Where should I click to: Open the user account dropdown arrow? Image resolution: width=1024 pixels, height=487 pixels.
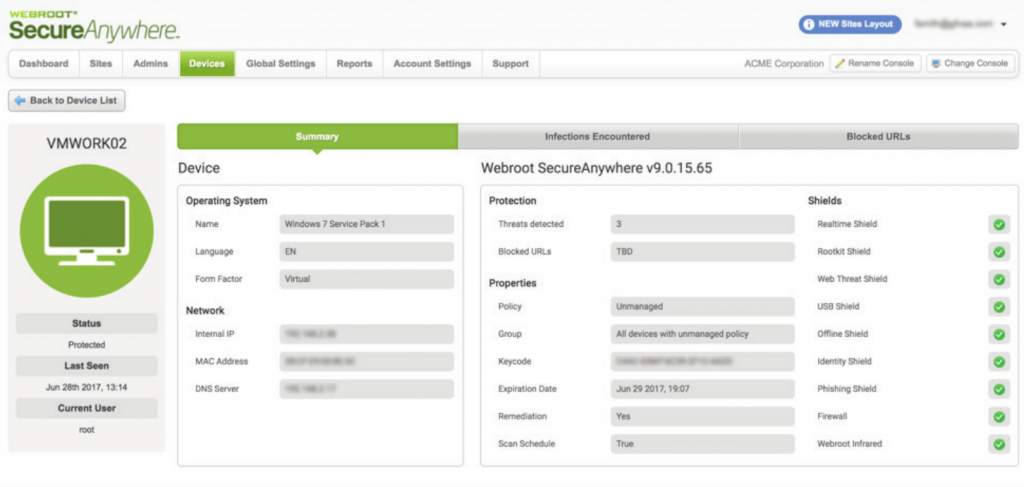tap(1004, 24)
